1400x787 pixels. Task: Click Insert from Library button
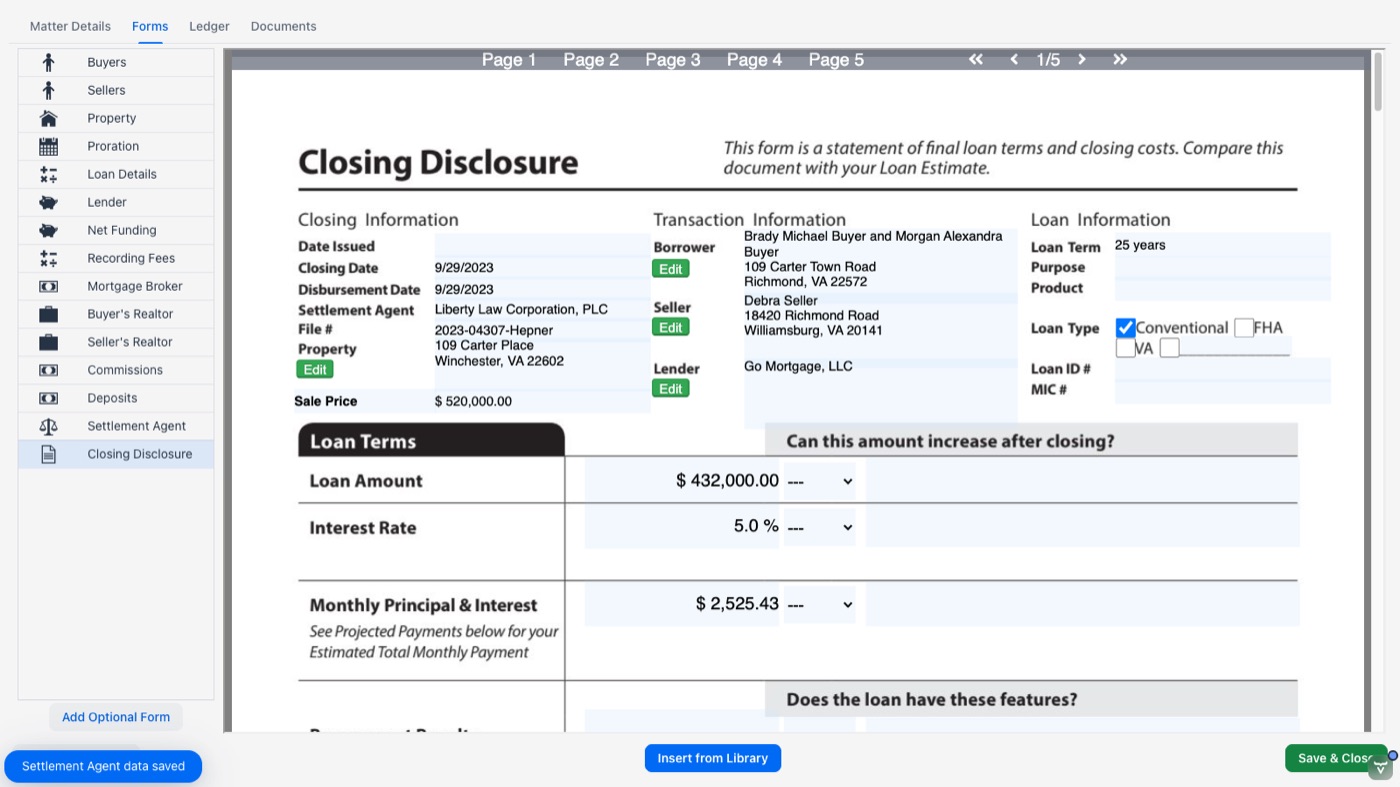click(713, 758)
